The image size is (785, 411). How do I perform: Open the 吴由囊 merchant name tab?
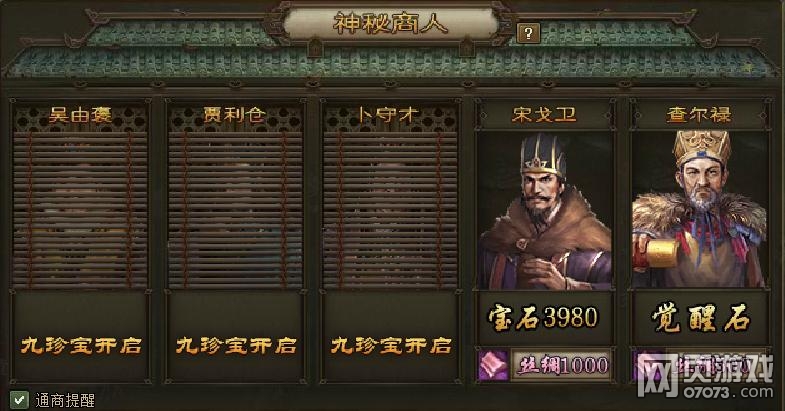80,115
